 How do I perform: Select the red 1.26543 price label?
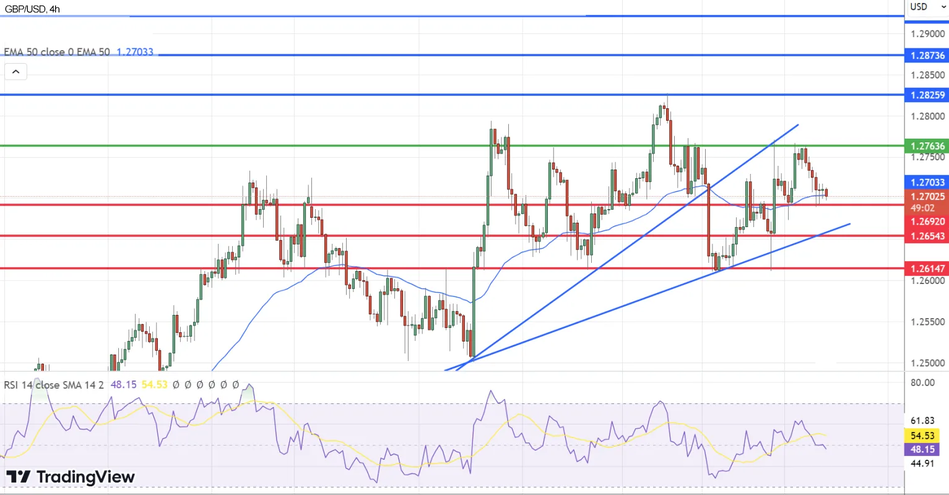[927, 236]
